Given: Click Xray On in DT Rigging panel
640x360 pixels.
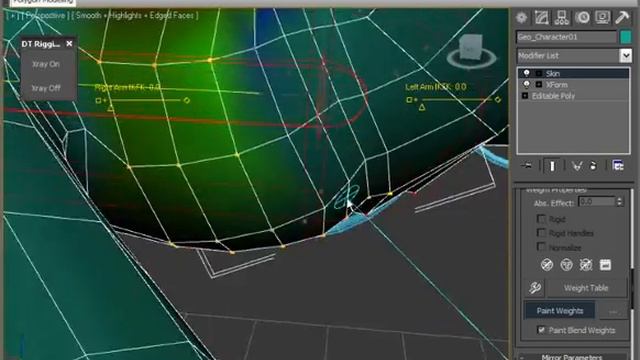Looking at the screenshot, I should click(x=46, y=64).
